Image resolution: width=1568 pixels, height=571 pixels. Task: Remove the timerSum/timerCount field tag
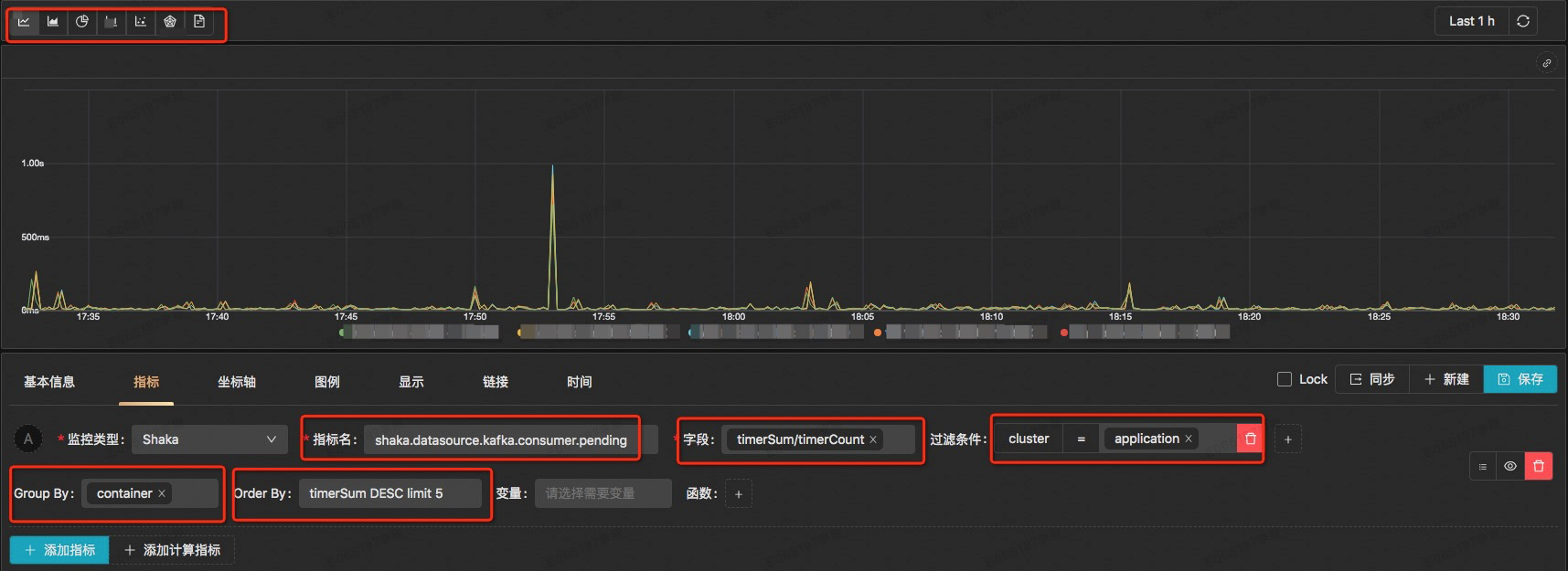coord(873,439)
